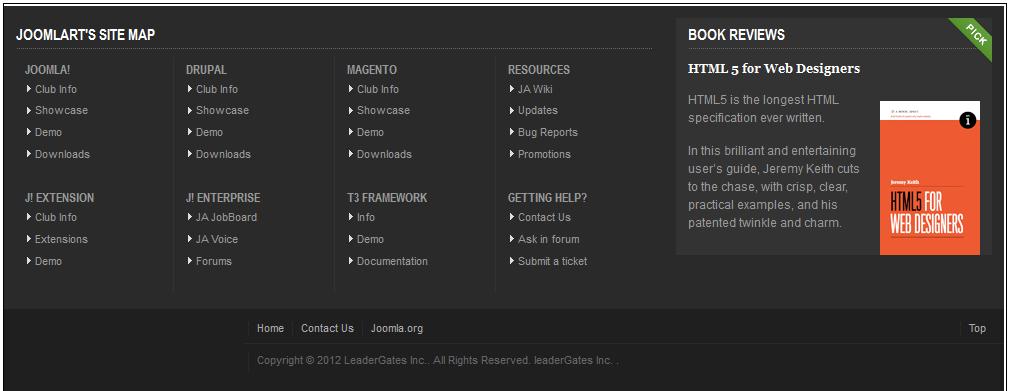View Showcase under Magento heading
The width and height of the screenshot is (1009, 391).
(383, 111)
